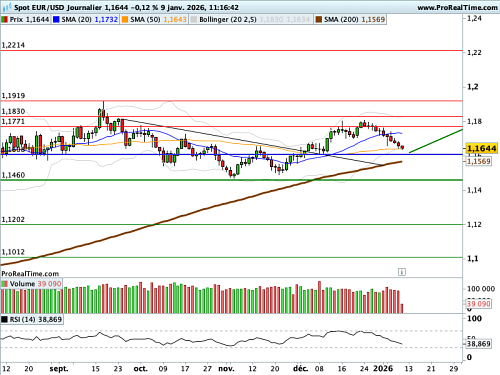
Task: Click the 1,2214 resistance level label
Action: pyautogui.click(x=13, y=45)
